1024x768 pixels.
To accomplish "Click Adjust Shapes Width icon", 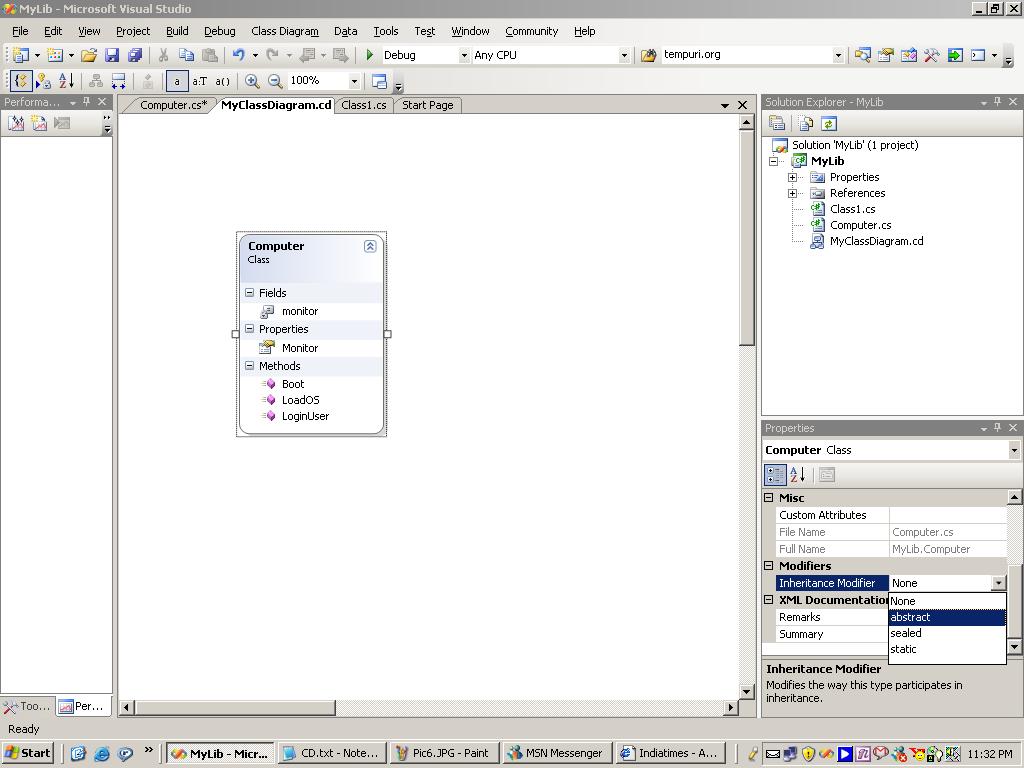I will 119,81.
